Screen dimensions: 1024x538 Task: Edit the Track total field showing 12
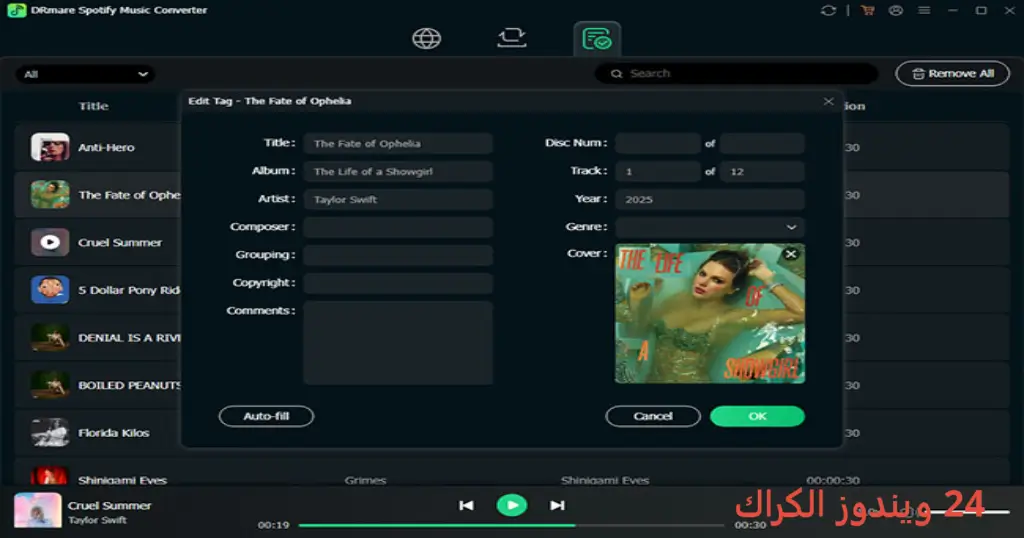762,172
